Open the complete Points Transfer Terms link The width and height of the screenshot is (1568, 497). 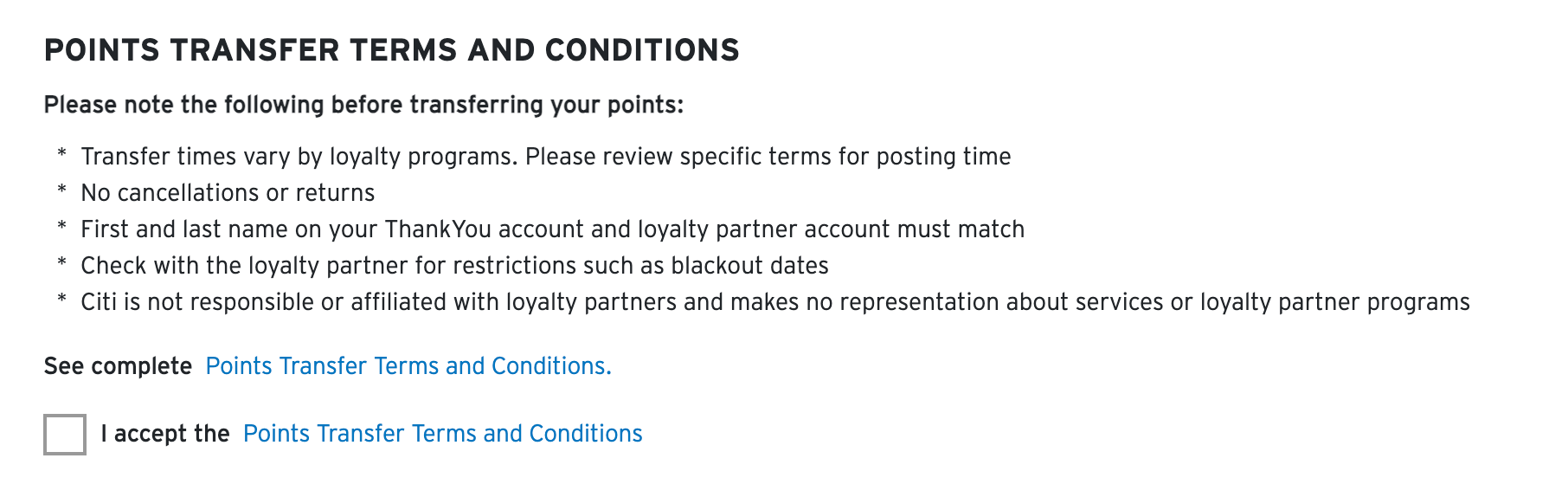(408, 366)
